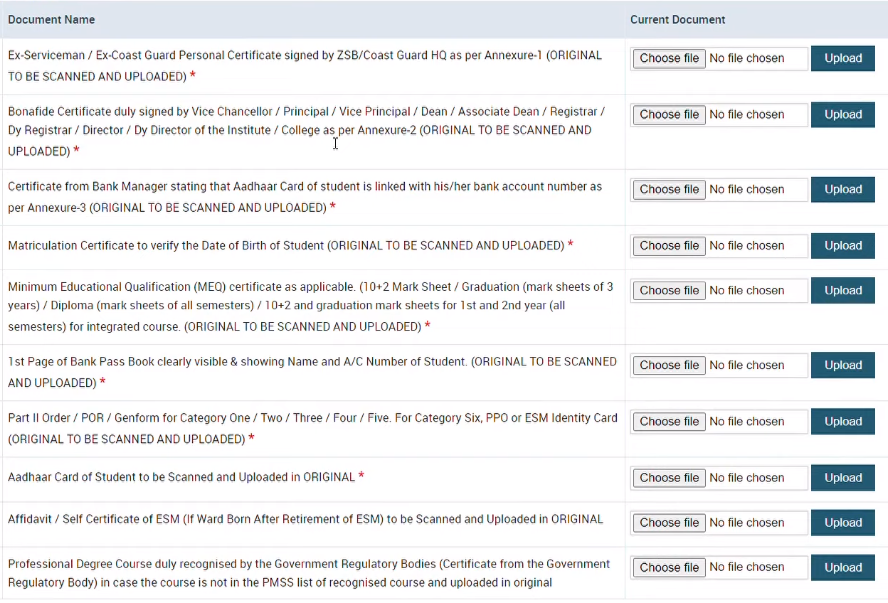The height and width of the screenshot is (603, 888).
Task: Upload the Part II Order document
Action: click(842, 421)
